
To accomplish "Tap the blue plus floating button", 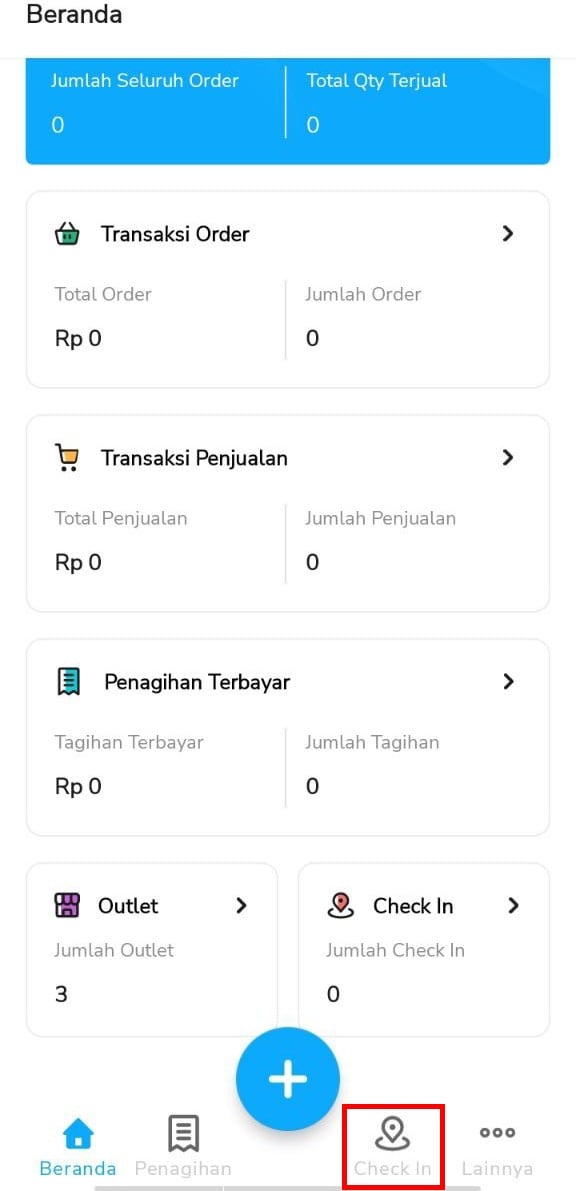I will 288,1079.
